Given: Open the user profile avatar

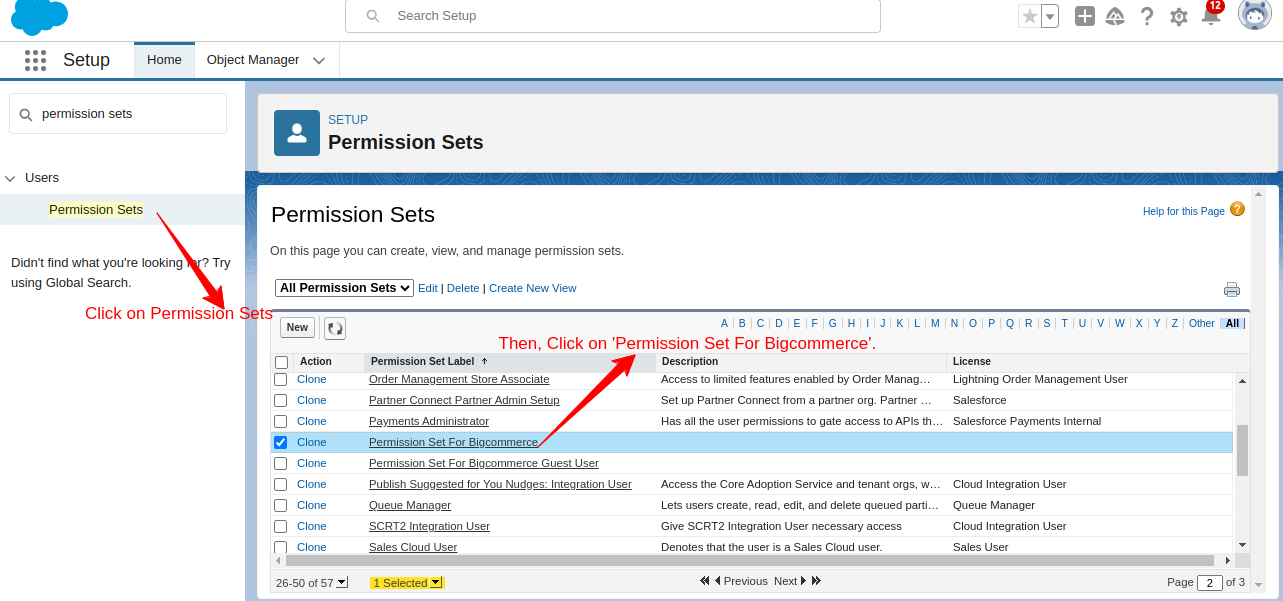Looking at the screenshot, I should [x=1255, y=14].
